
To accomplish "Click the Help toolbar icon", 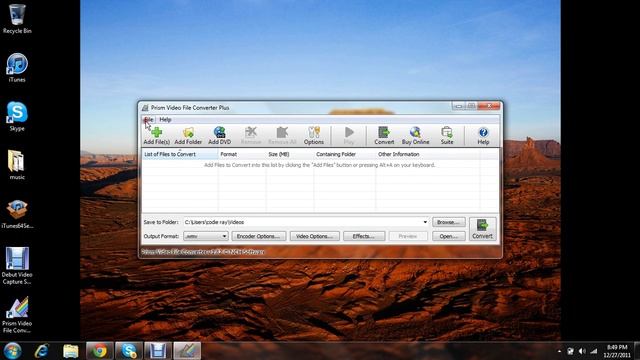I will coord(483,136).
